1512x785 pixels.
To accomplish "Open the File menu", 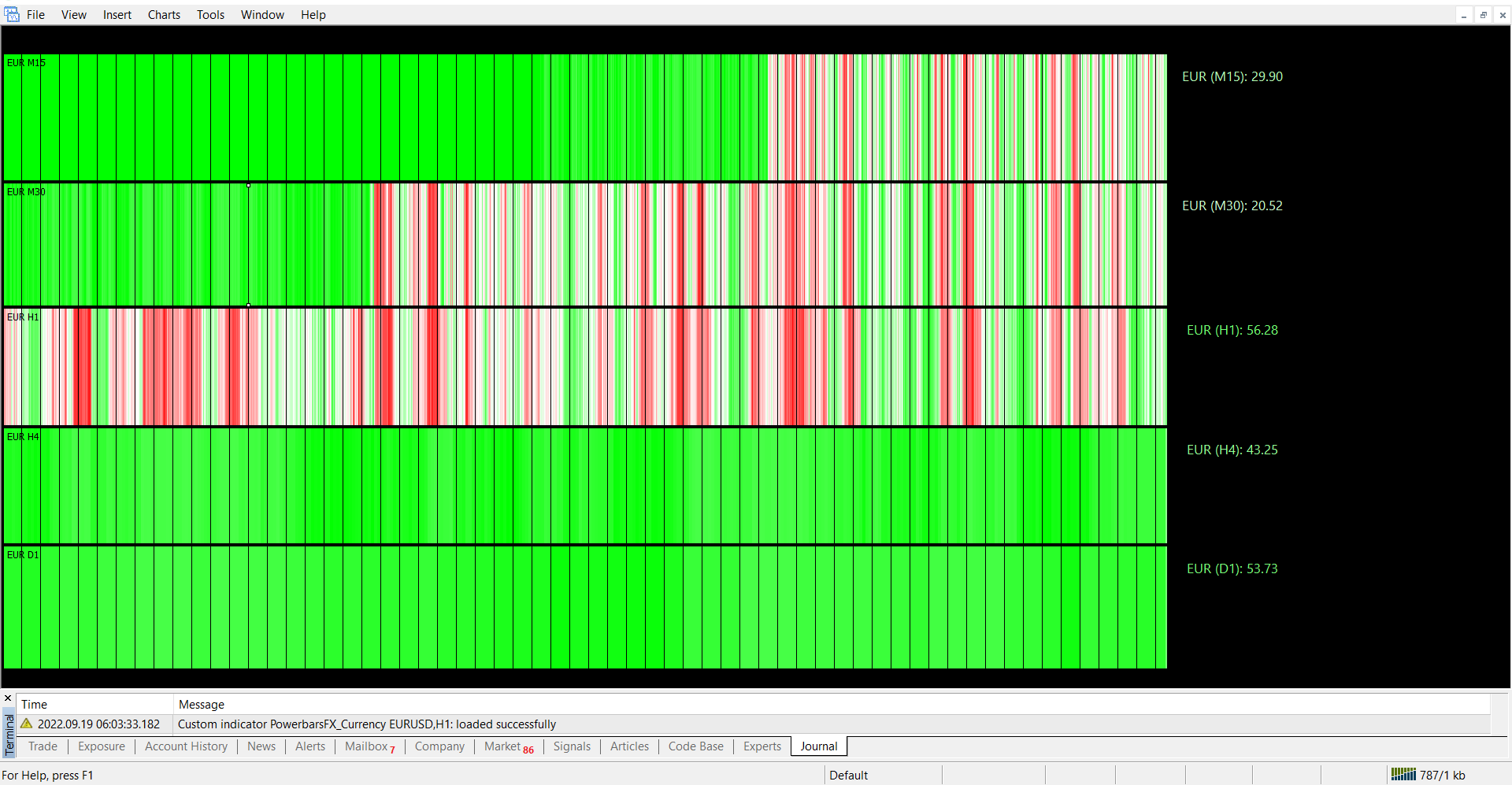I will 35,15.
